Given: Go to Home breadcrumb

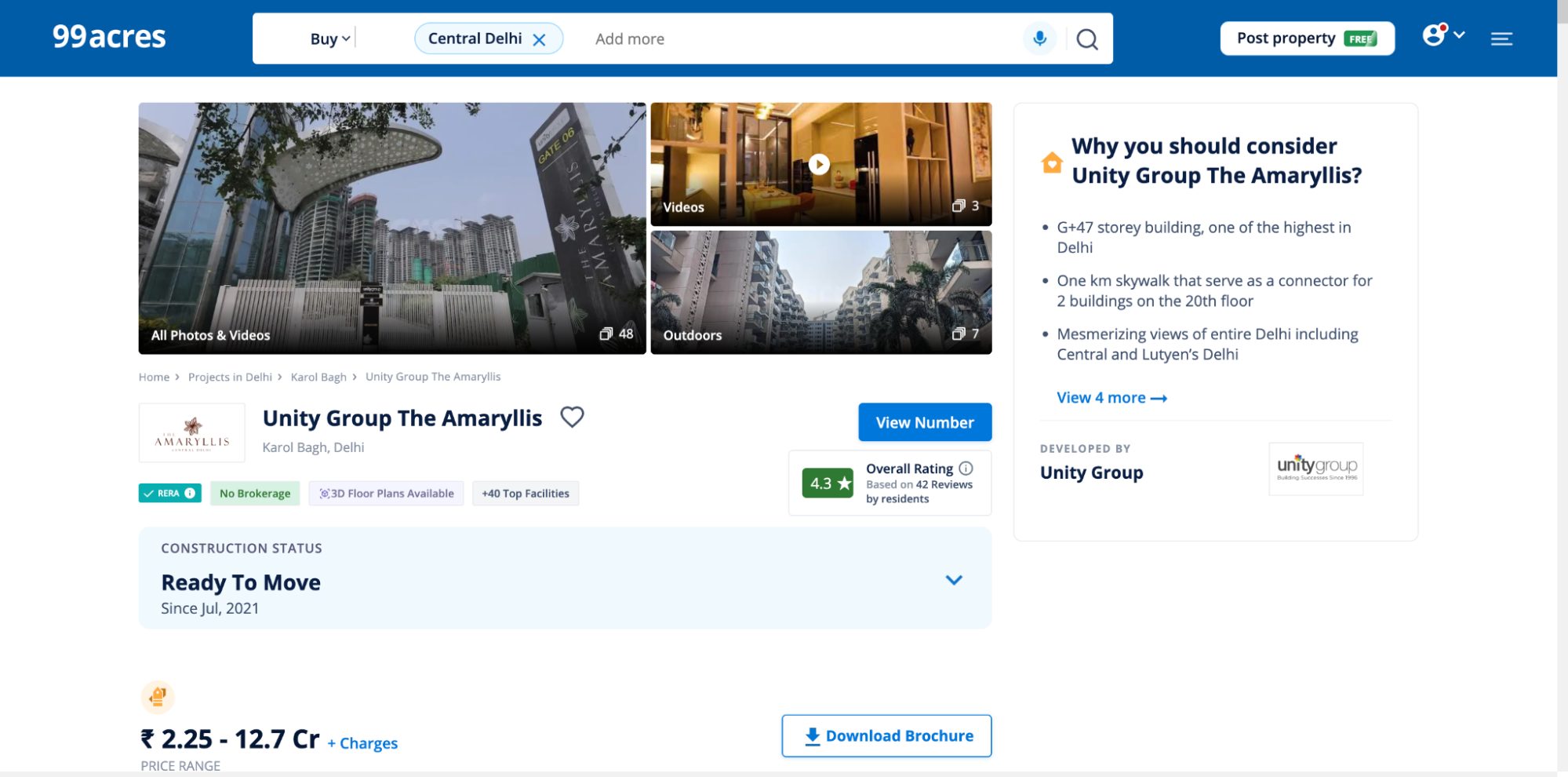Looking at the screenshot, I should [x=154, y=377].
